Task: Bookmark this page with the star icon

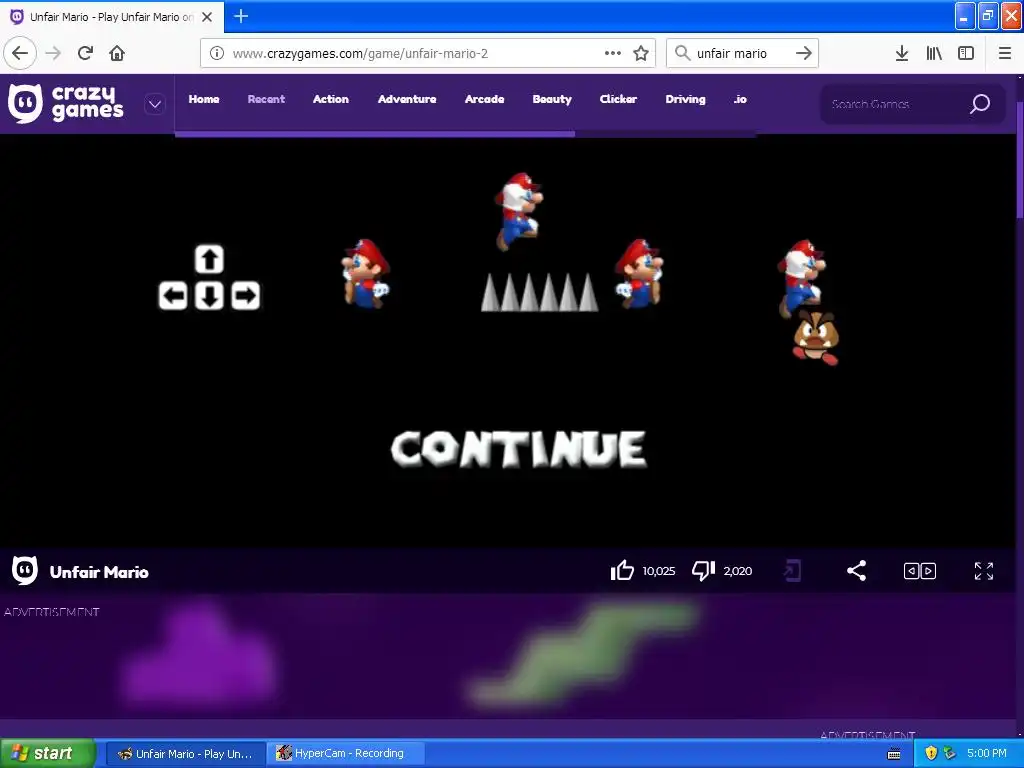Action: pos(641,53)
